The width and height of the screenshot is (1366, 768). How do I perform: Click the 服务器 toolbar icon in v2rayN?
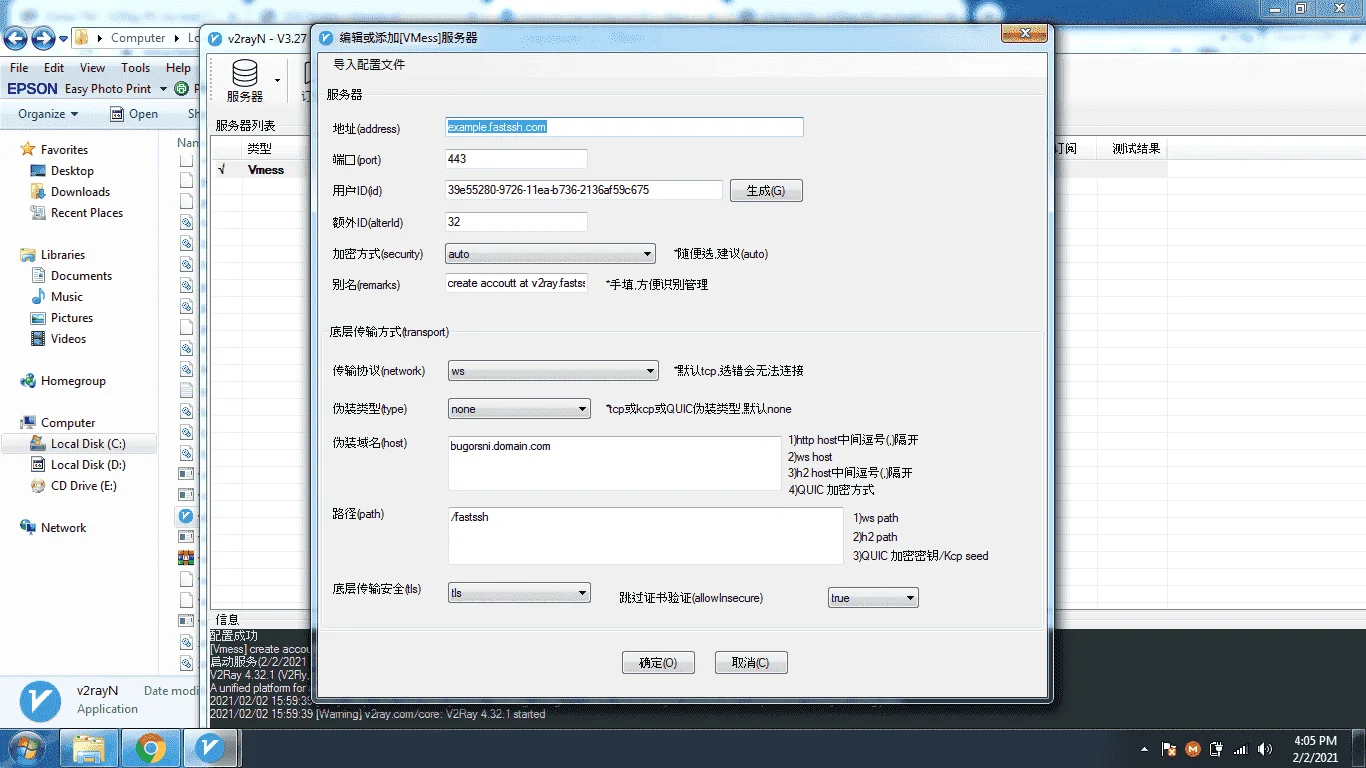(x=245, y=81)
